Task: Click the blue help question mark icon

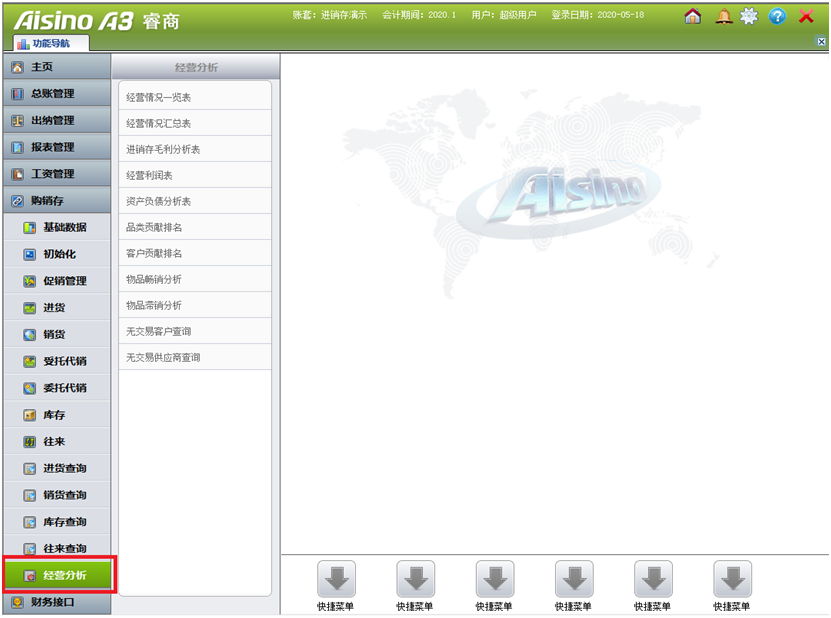Action: tap(777, 16)
